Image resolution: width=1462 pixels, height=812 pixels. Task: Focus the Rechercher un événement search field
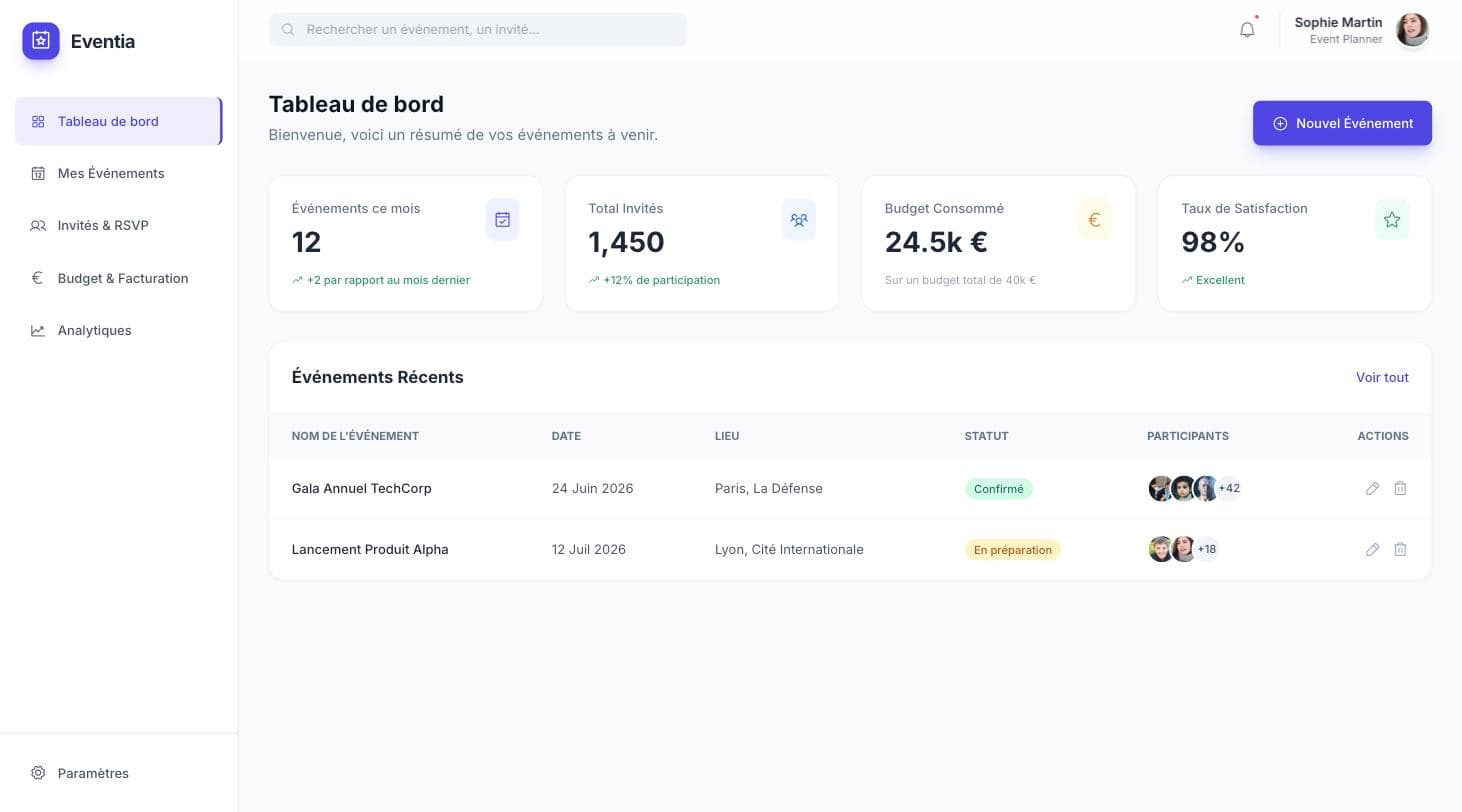tap(478, 29)
